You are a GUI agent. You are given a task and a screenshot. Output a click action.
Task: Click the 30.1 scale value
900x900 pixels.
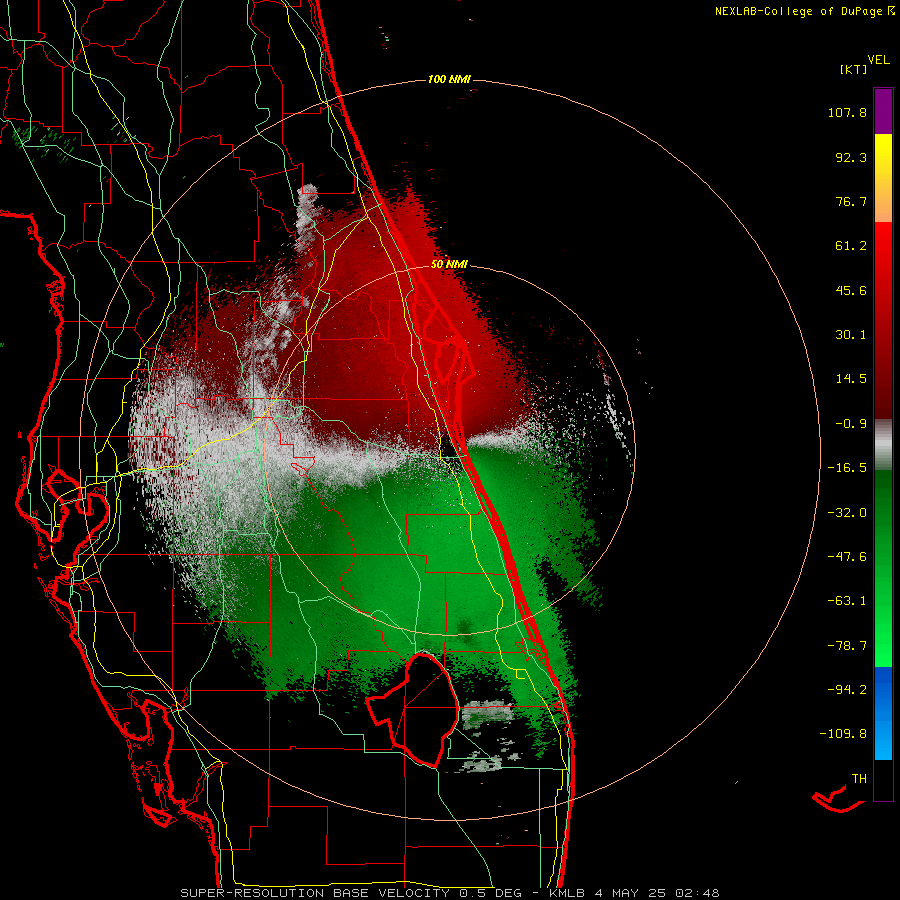tap(851, 335)
